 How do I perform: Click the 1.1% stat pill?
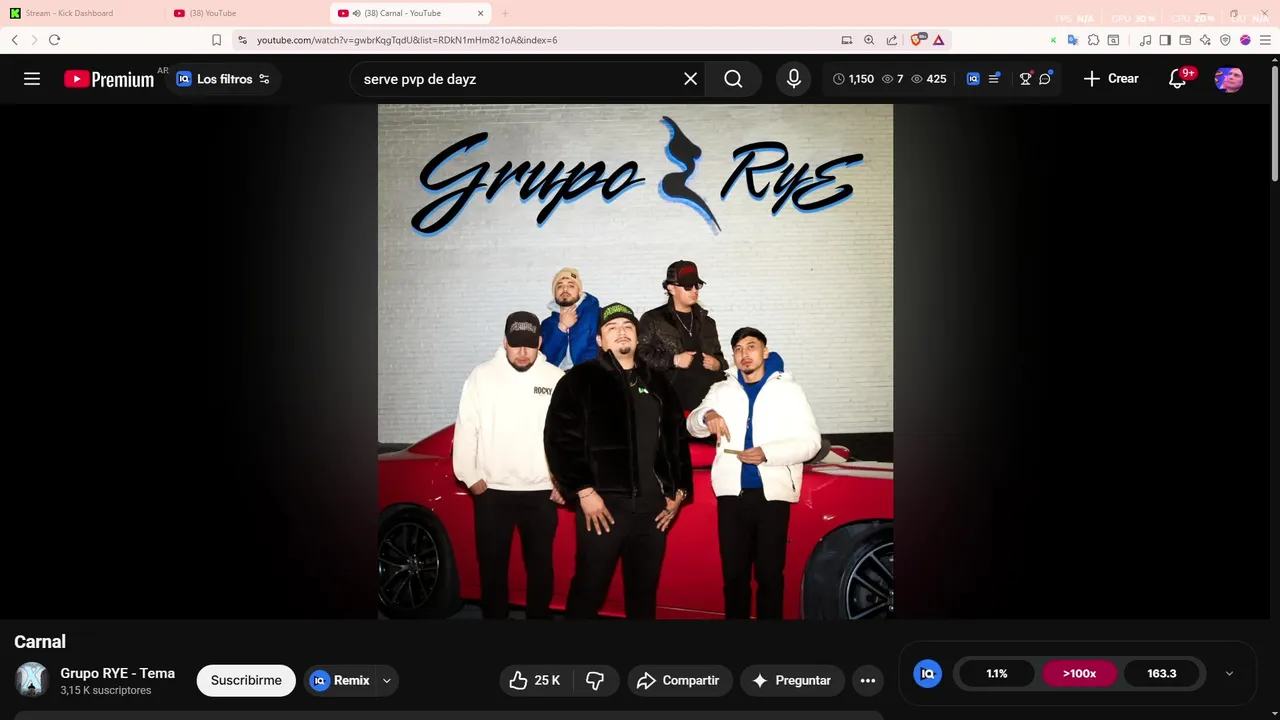[x=997, y=673]
